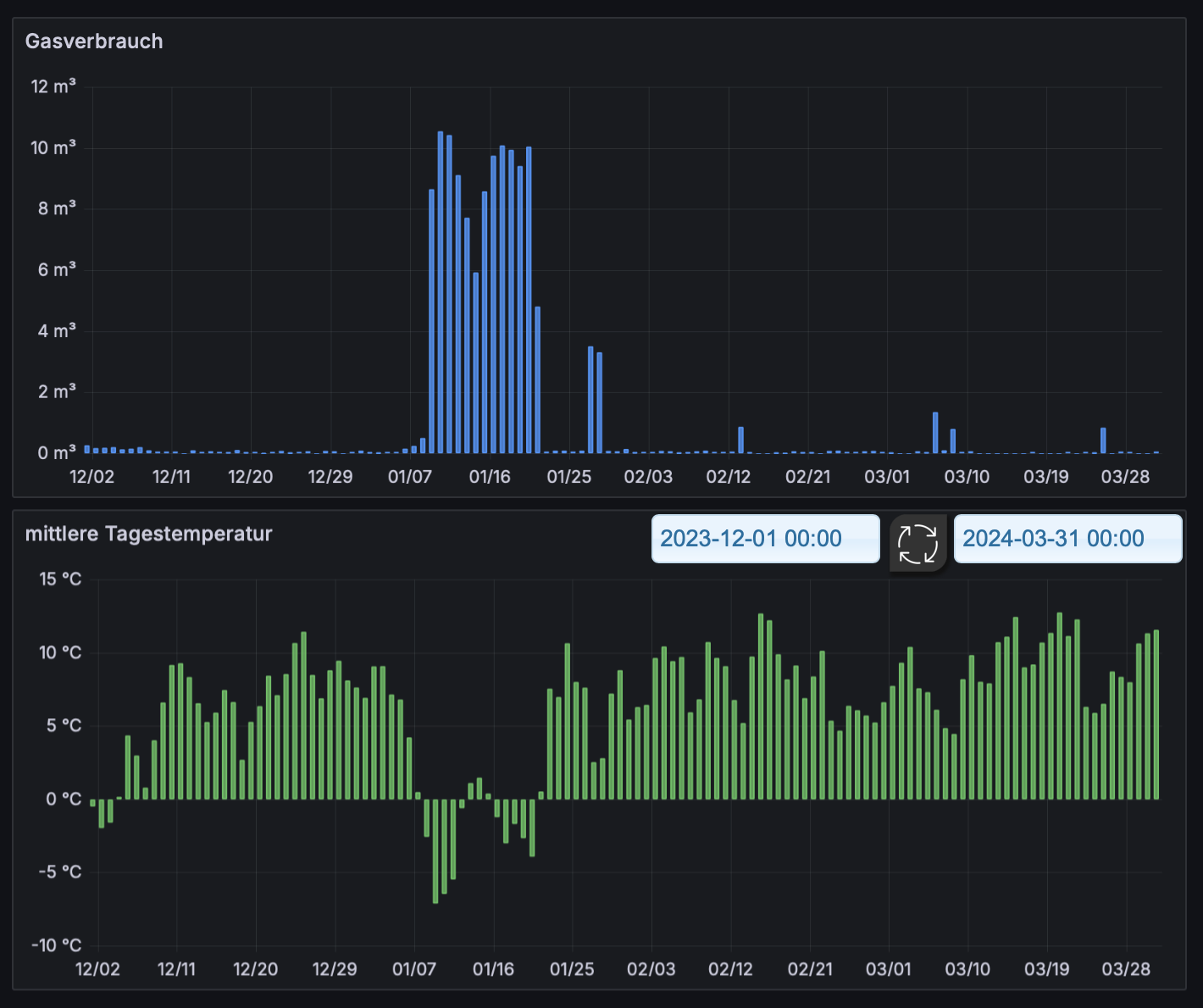Click the 2 m³ axis label
The image size is (1203, 1008).
pos(57,391)
